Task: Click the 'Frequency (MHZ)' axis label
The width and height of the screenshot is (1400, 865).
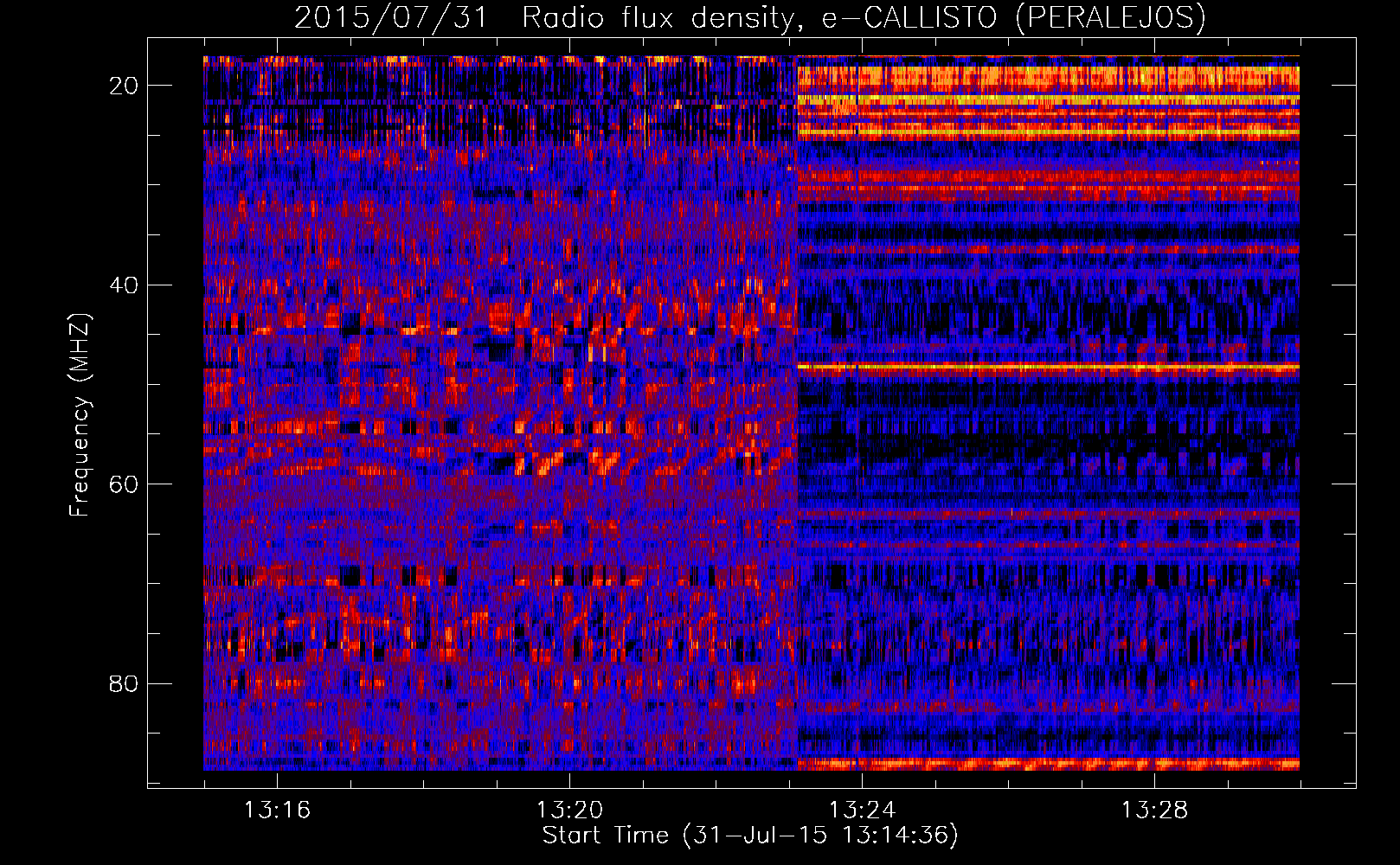Action: point(80,415)
